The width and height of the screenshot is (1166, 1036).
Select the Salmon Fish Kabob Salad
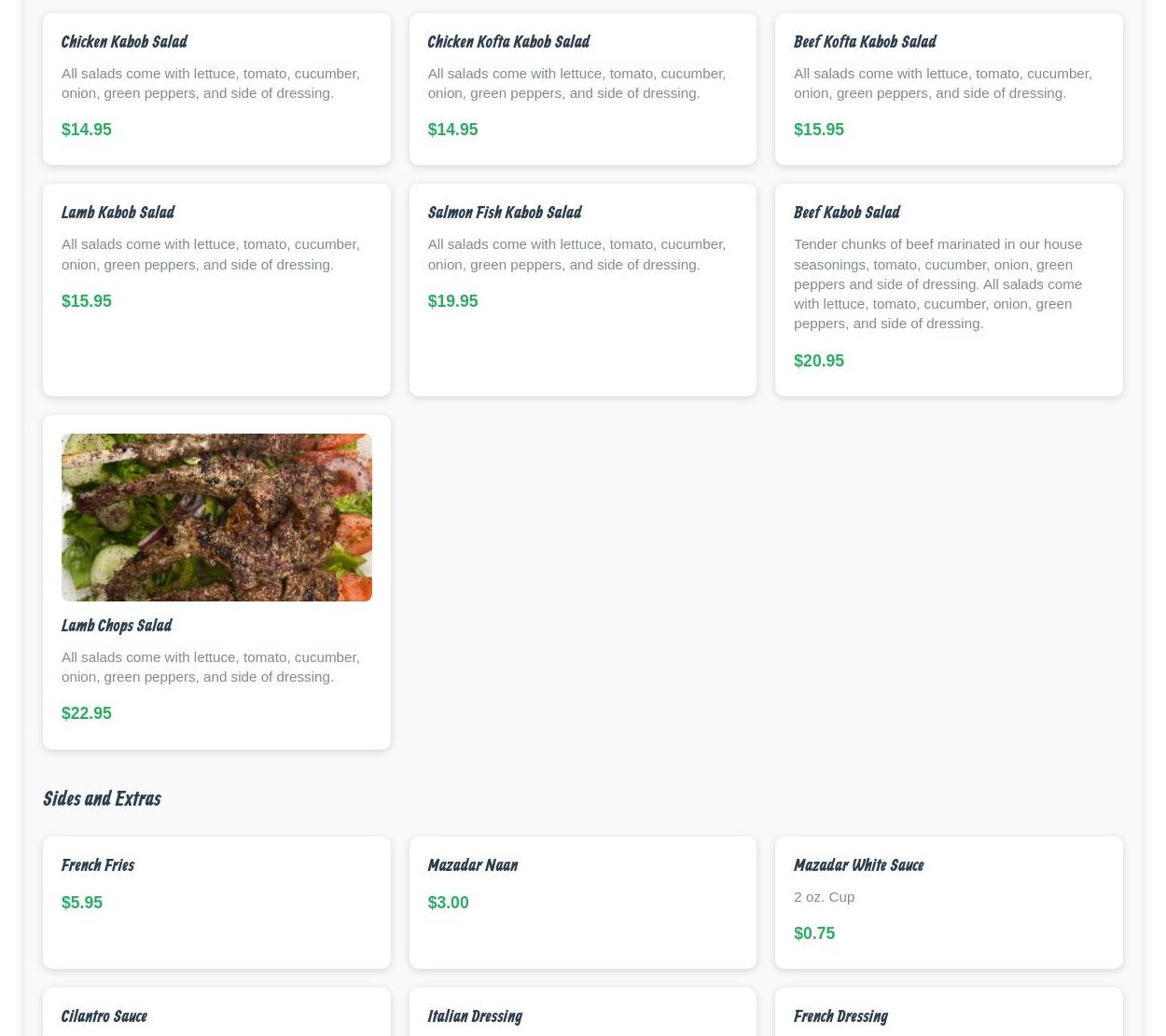(582, 290)
